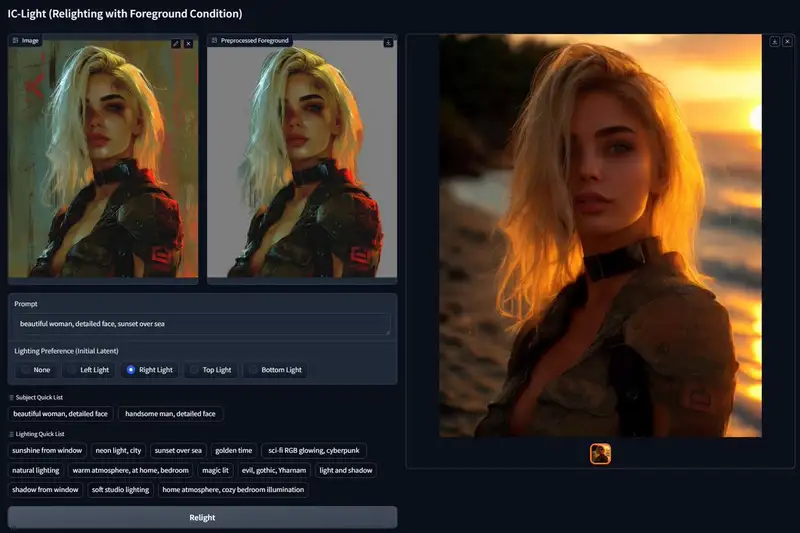Select the output gallery thumbnail
Viewport: 800px width, 533px height.
601,454
